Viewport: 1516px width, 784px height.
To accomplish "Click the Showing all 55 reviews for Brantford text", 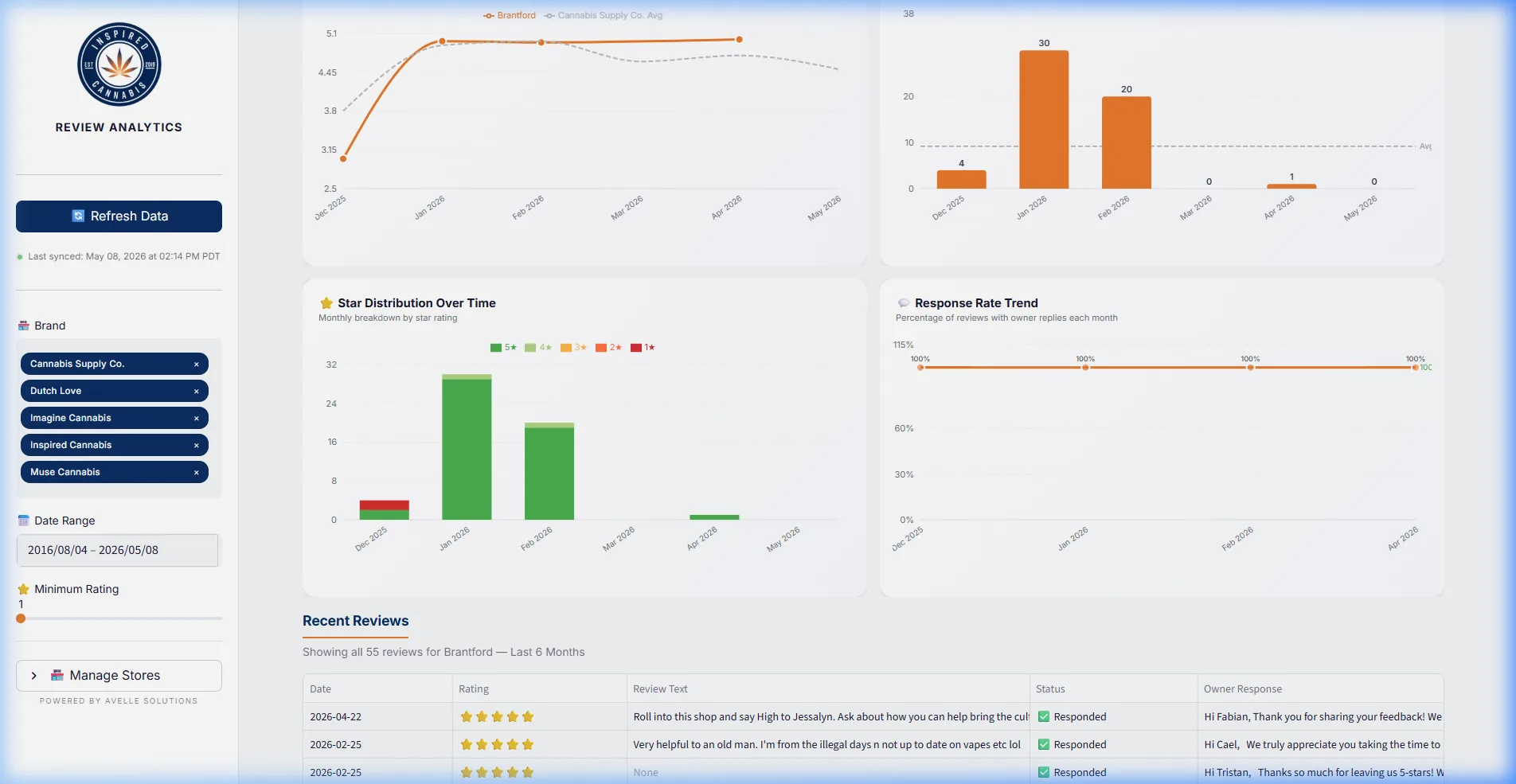I will pos(443,653).
